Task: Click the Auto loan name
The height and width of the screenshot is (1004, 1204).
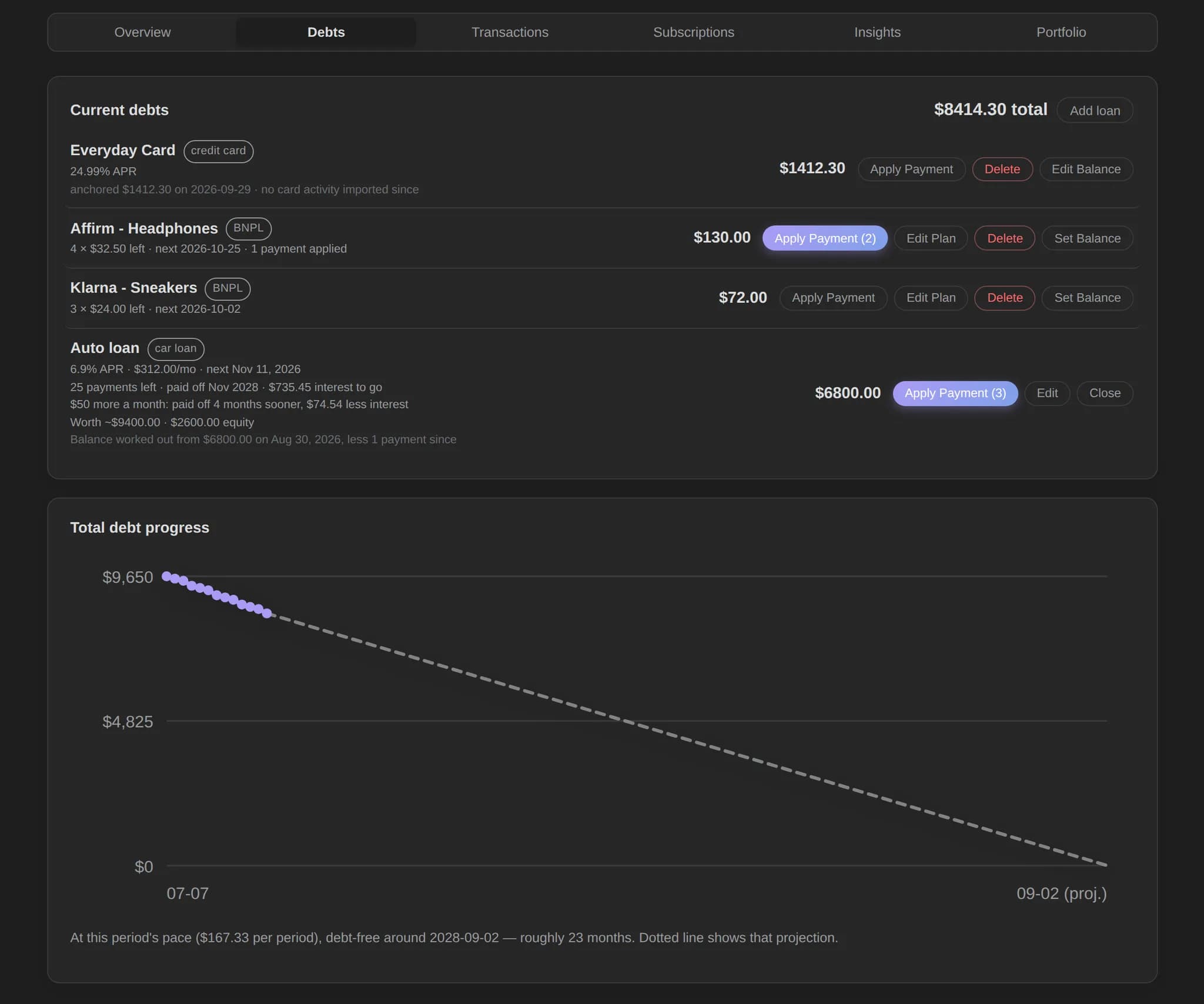Action: (104, 348)
